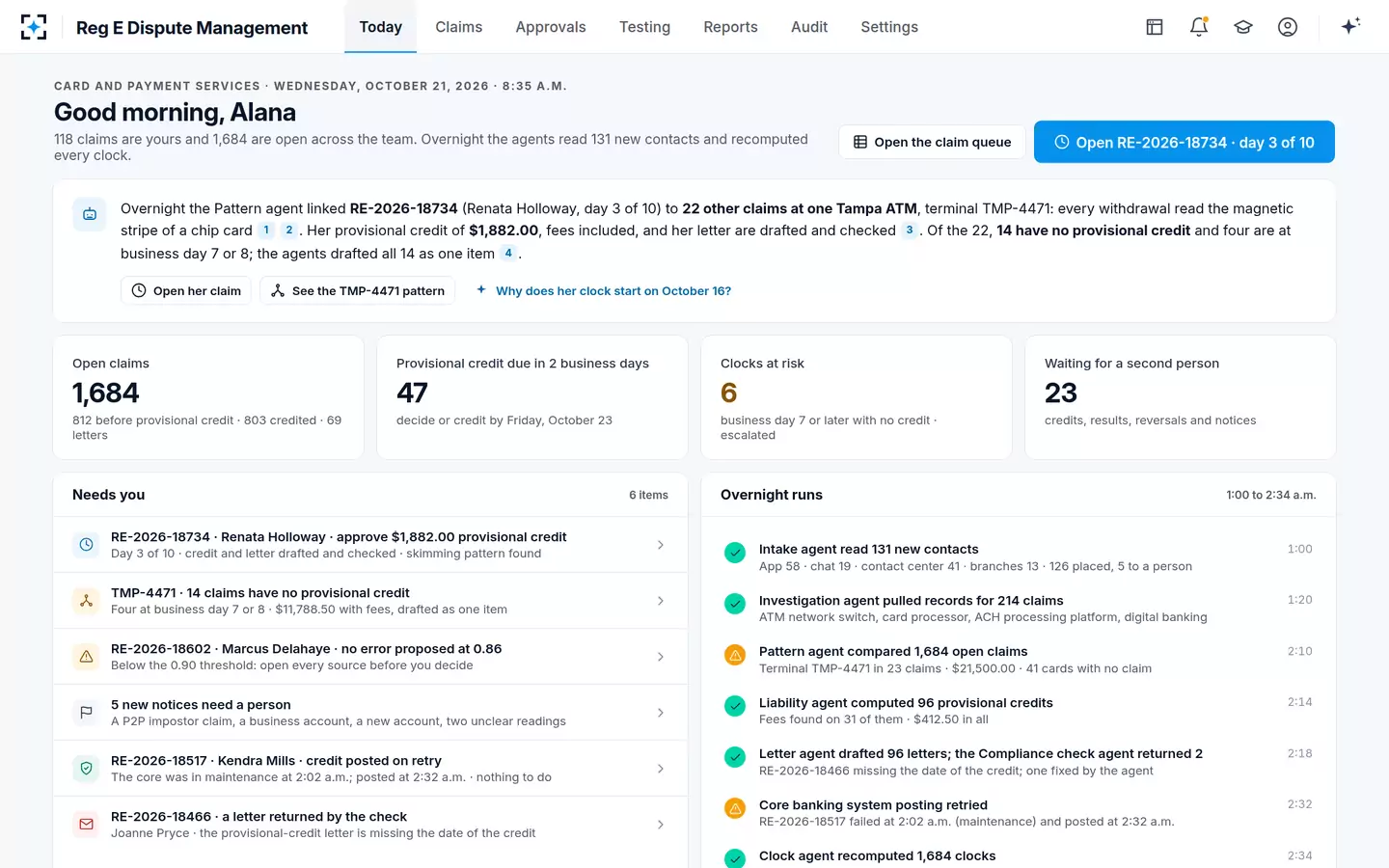Viewport: 1389px width, 868px height.
Task: Click the Open her claim button
Action: click(186, 290)
